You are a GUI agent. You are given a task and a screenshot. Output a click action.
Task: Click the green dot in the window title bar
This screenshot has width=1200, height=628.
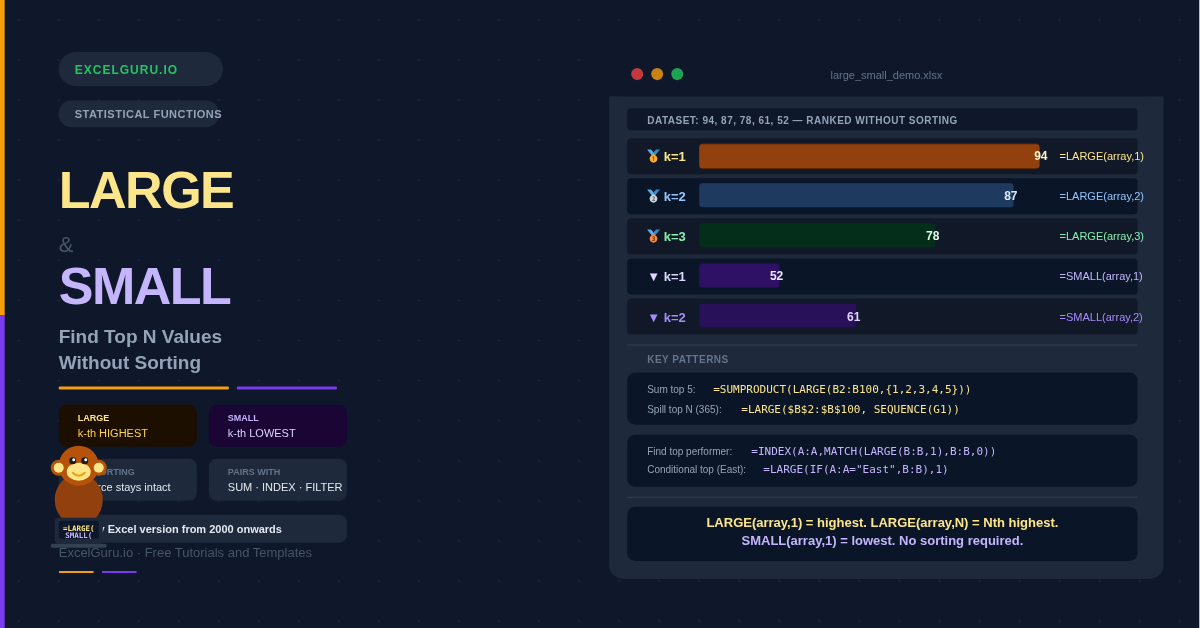click(x=677, y=74)
